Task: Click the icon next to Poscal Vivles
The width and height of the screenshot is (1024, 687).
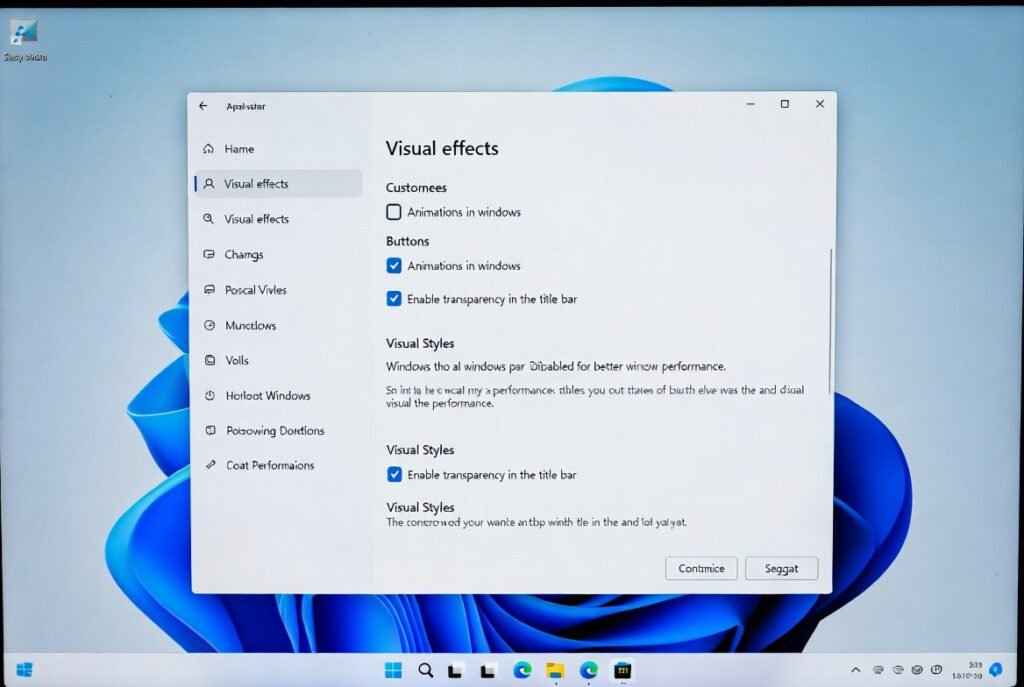Action: [x=208, y=290]
